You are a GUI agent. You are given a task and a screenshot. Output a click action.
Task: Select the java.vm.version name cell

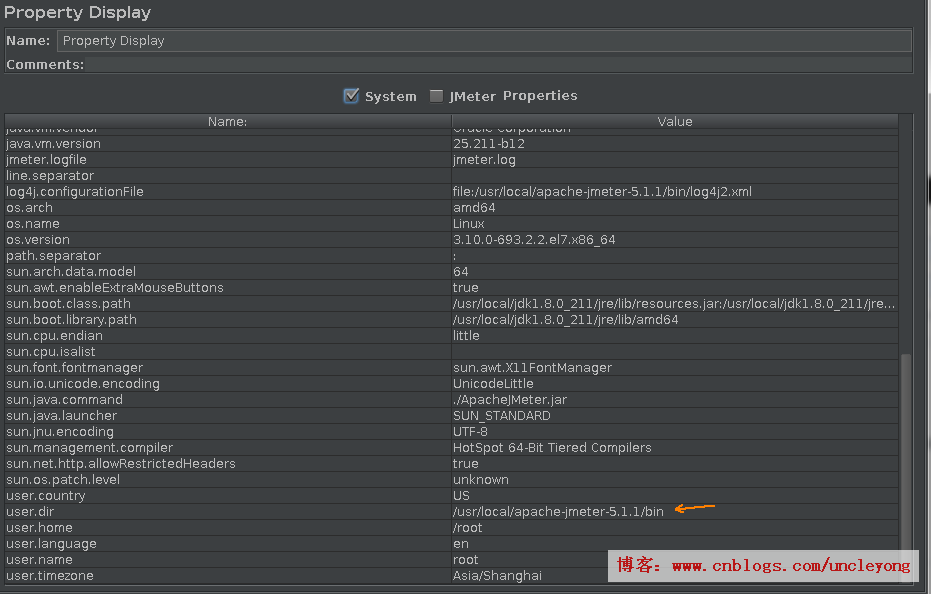pyautogui.click(x=53, y=144)
